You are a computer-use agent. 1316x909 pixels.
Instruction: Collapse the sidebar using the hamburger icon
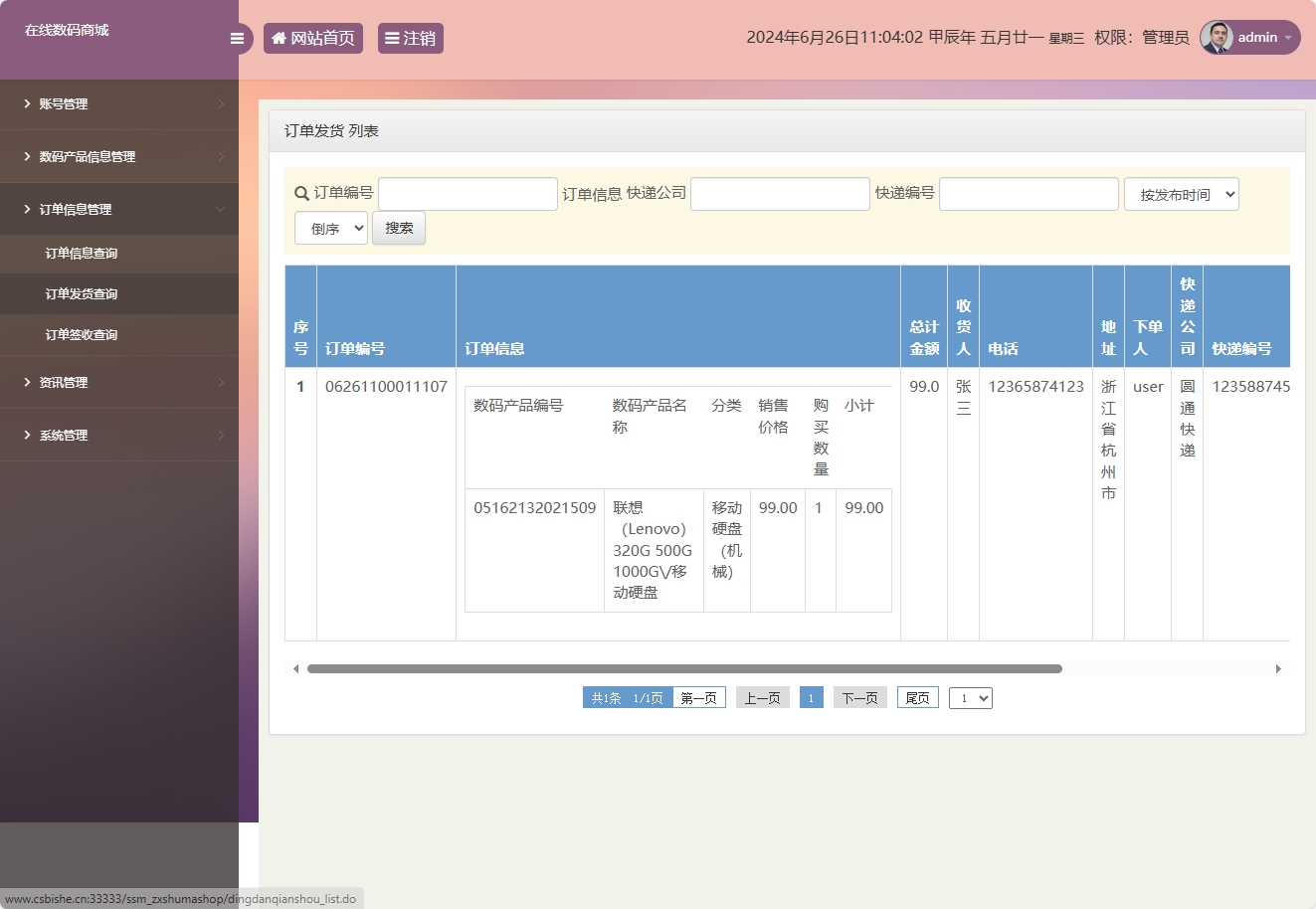click(x=237, y=38)
